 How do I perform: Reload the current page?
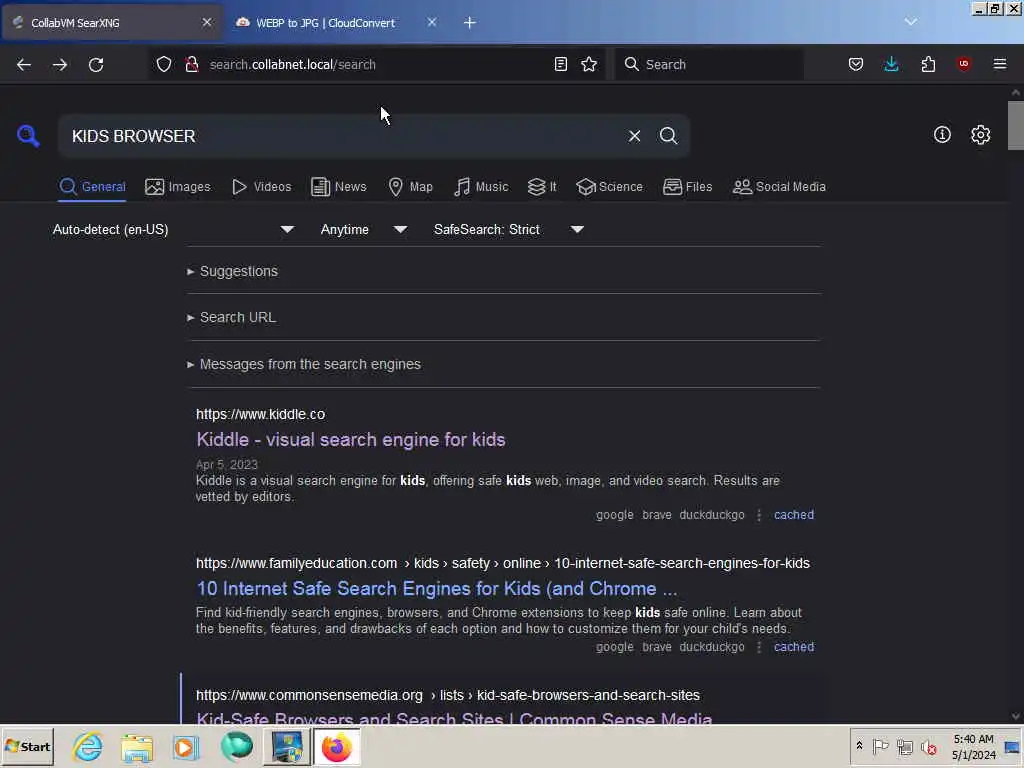click(x=96, y=65)
